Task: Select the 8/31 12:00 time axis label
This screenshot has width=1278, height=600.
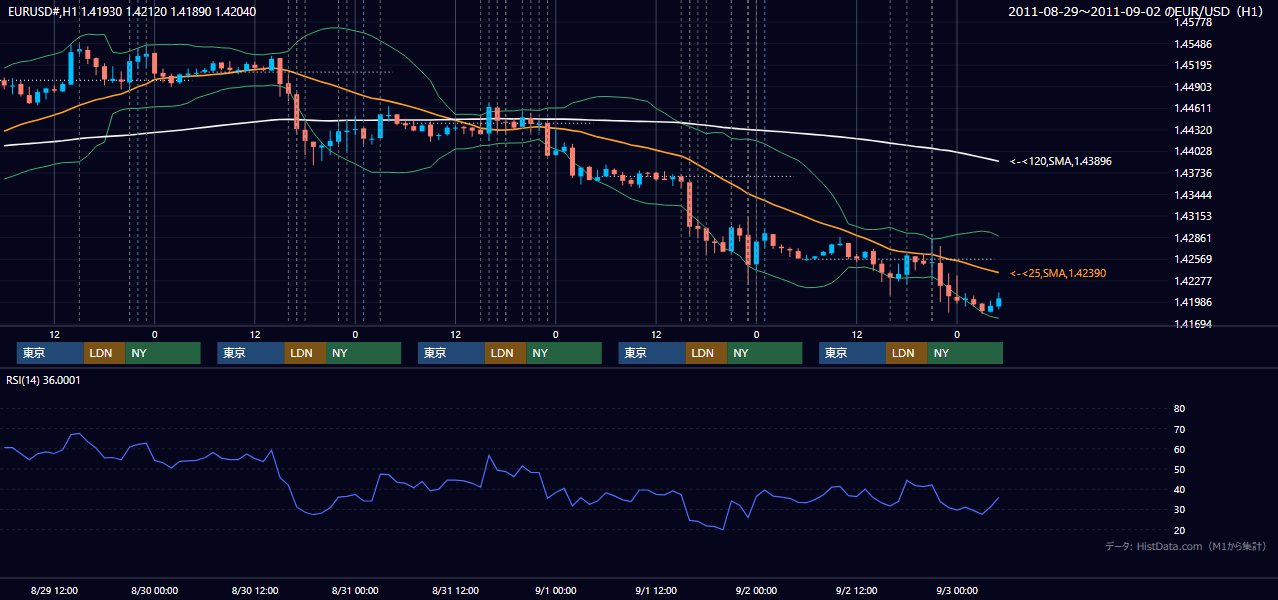Action: 455,591
